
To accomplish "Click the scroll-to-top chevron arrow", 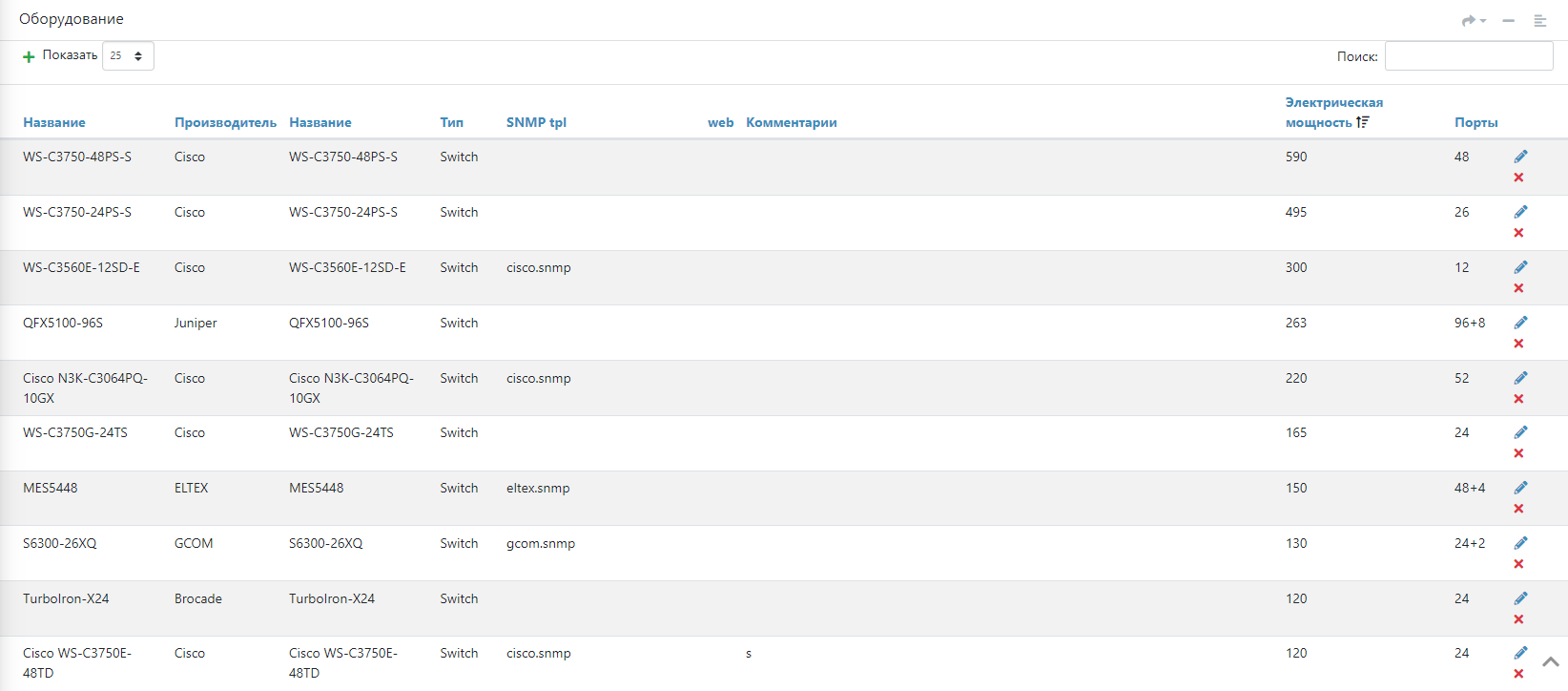I will point(1550,661).
